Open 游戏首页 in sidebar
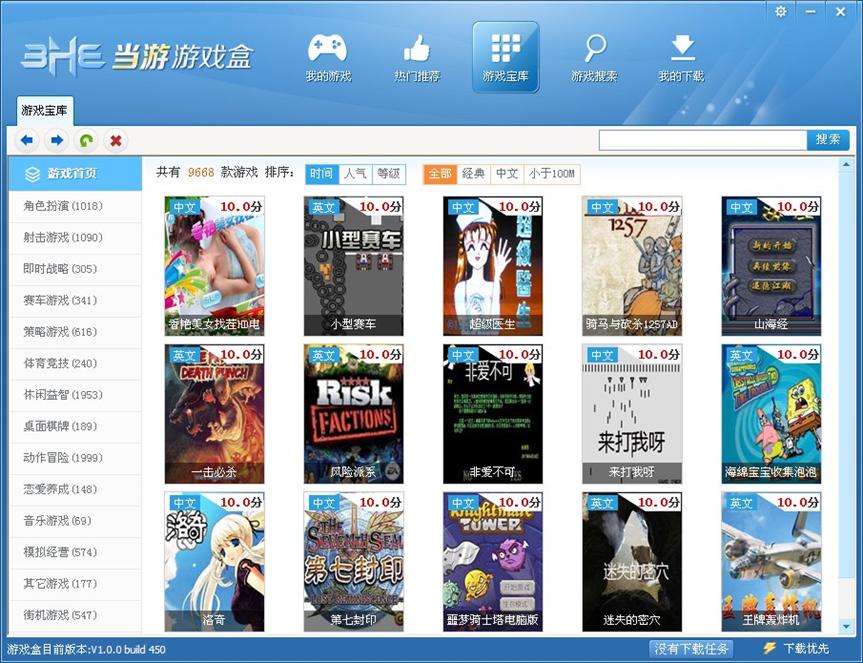Screen dimensions: 863x663 click(75, 174)
